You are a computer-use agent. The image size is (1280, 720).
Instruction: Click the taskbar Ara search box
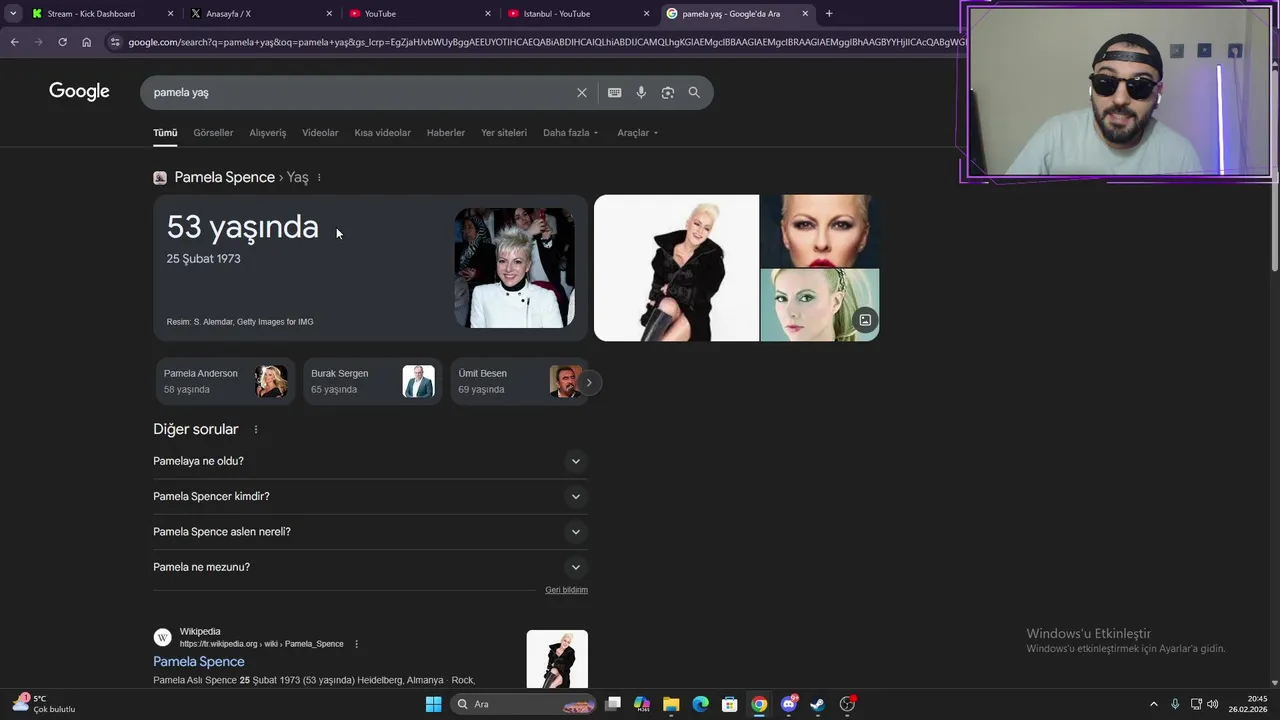click(x=523, y=704)
